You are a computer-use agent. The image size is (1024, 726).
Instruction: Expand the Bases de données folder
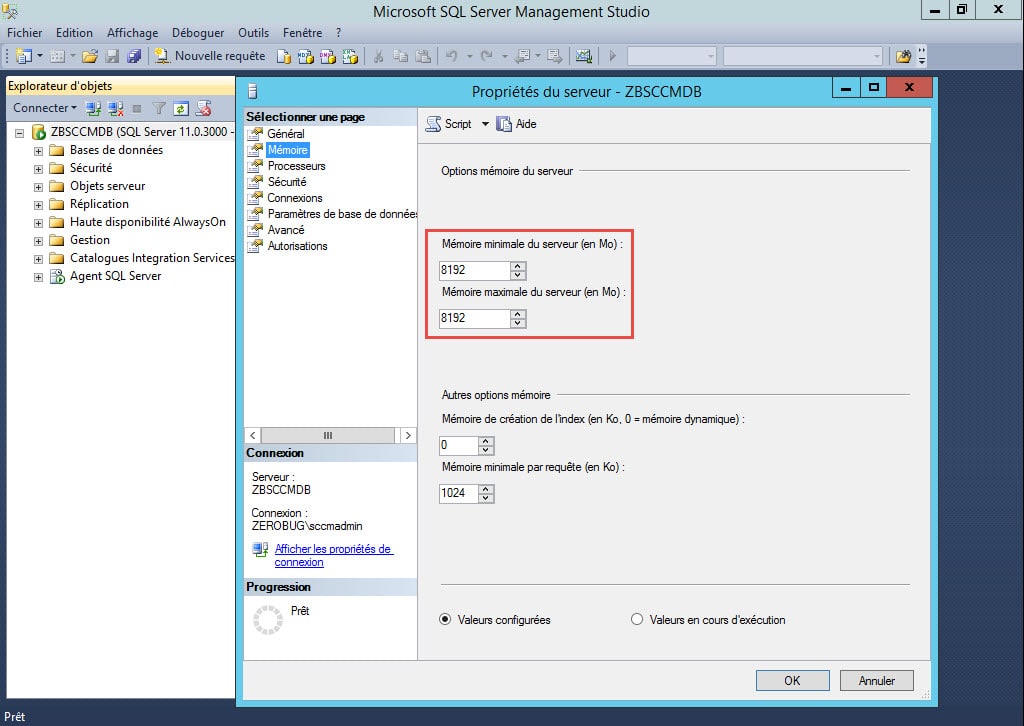point(38,151)
